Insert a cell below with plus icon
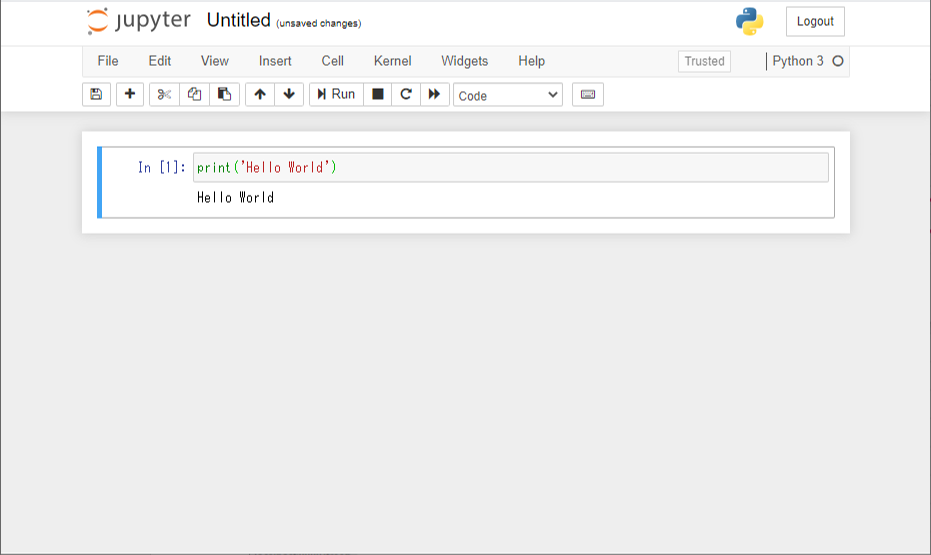The height and width of the screenshot is (555, 931). [130, 94]
